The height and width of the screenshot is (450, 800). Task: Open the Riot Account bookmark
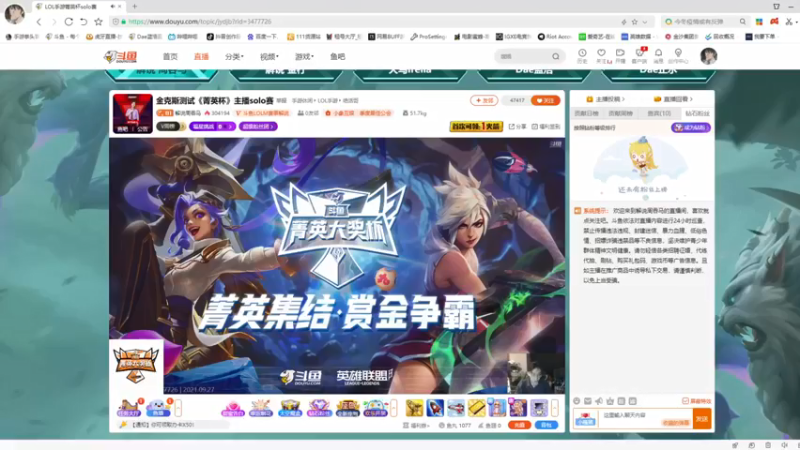click(x=555, y=37)
